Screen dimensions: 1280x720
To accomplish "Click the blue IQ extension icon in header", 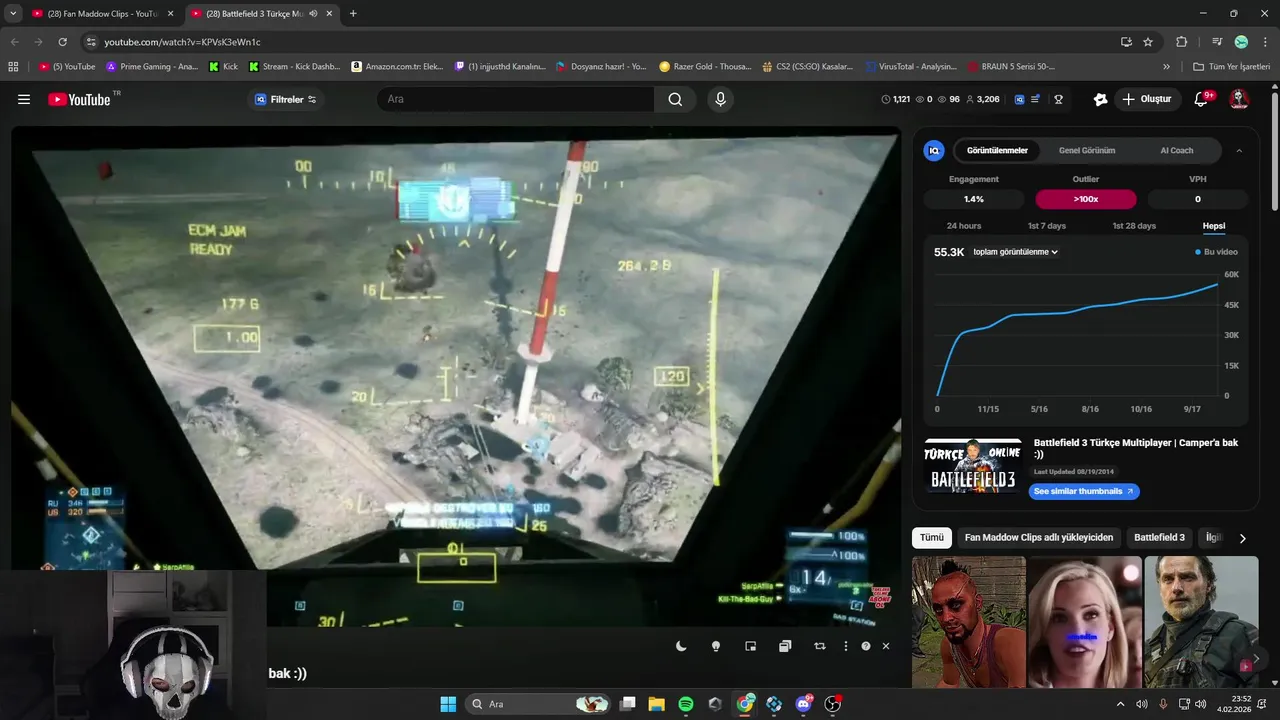I will [1019, 99].
